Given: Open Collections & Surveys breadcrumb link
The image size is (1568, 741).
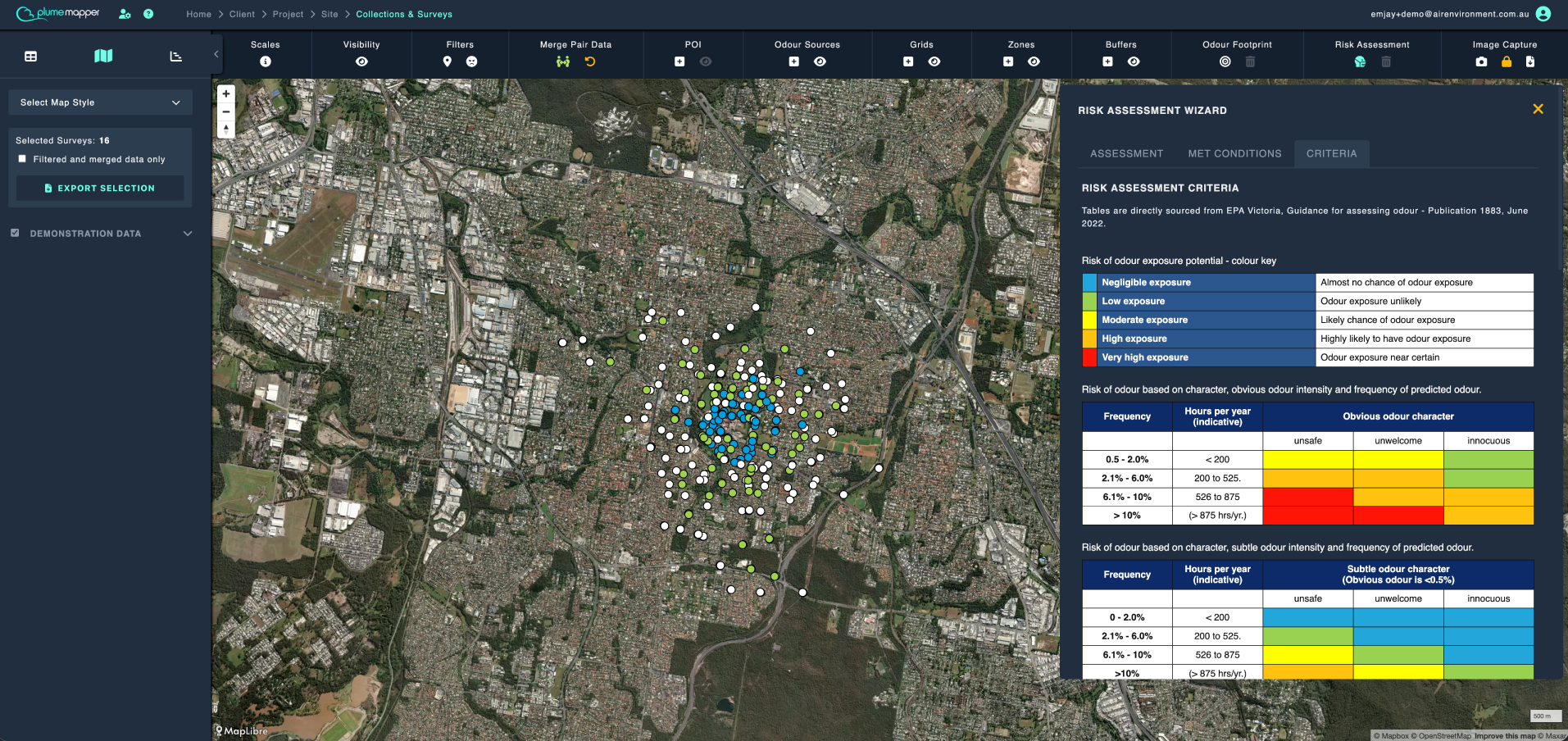Looking at the screenshot, I should 404,14.
